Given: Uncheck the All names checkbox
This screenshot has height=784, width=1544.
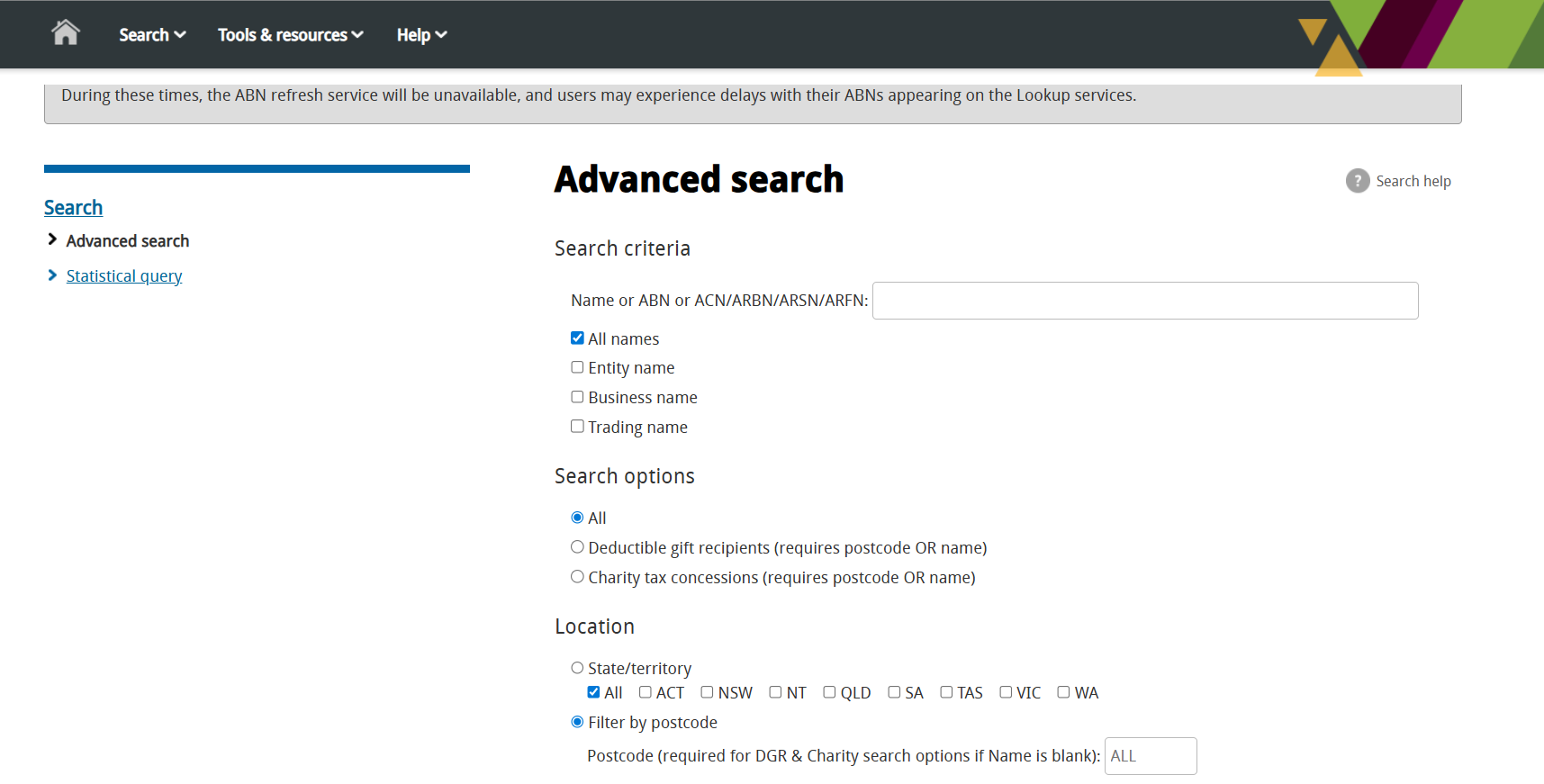Looking at the screenshot, I should tap(577, 338).
